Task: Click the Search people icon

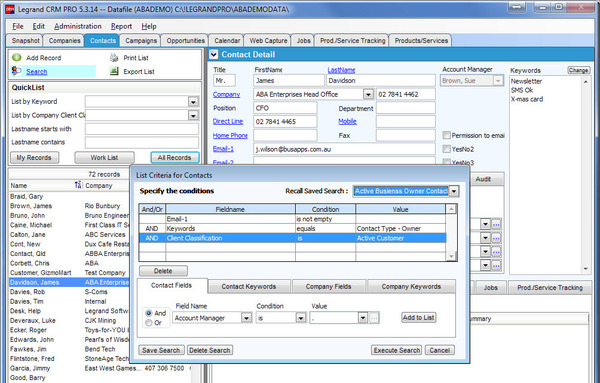Action: 16,71
